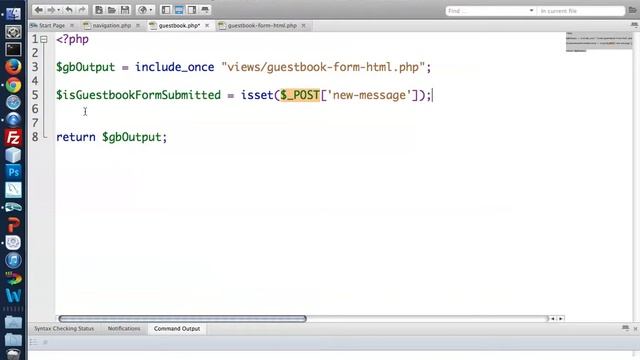Open Find history dropdown arrow
This screenshot has width=640, height=360.
pyautogui.click(x=531, y=11)
